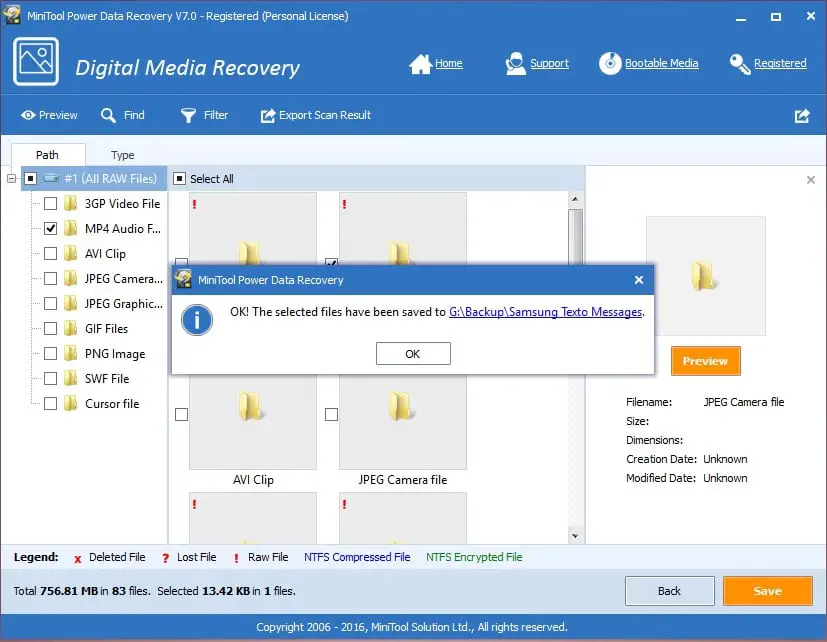Click the 3GP Video File folder icon
The width and height of the screenshot is (827, 642).
pyautogui.click(x=70, y=204)
